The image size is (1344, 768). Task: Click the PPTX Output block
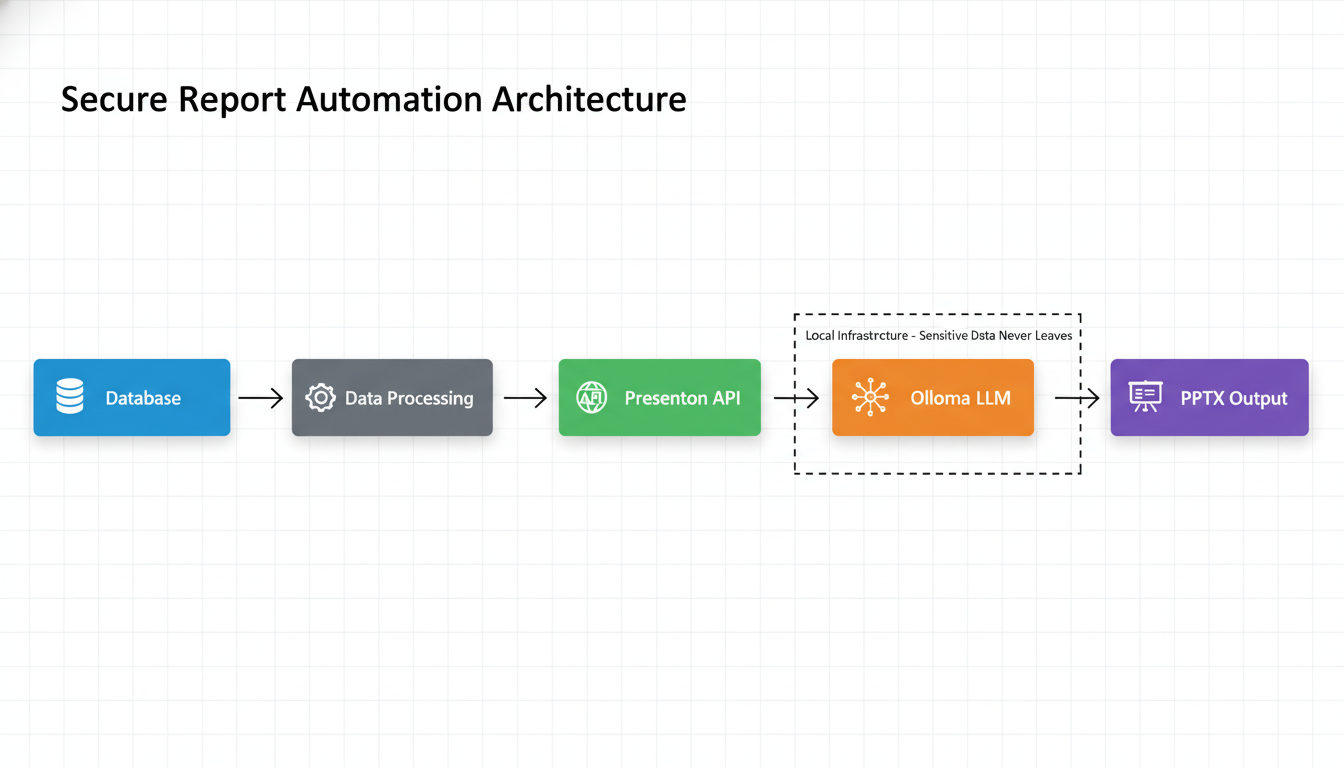click(x=1208, y=397)
